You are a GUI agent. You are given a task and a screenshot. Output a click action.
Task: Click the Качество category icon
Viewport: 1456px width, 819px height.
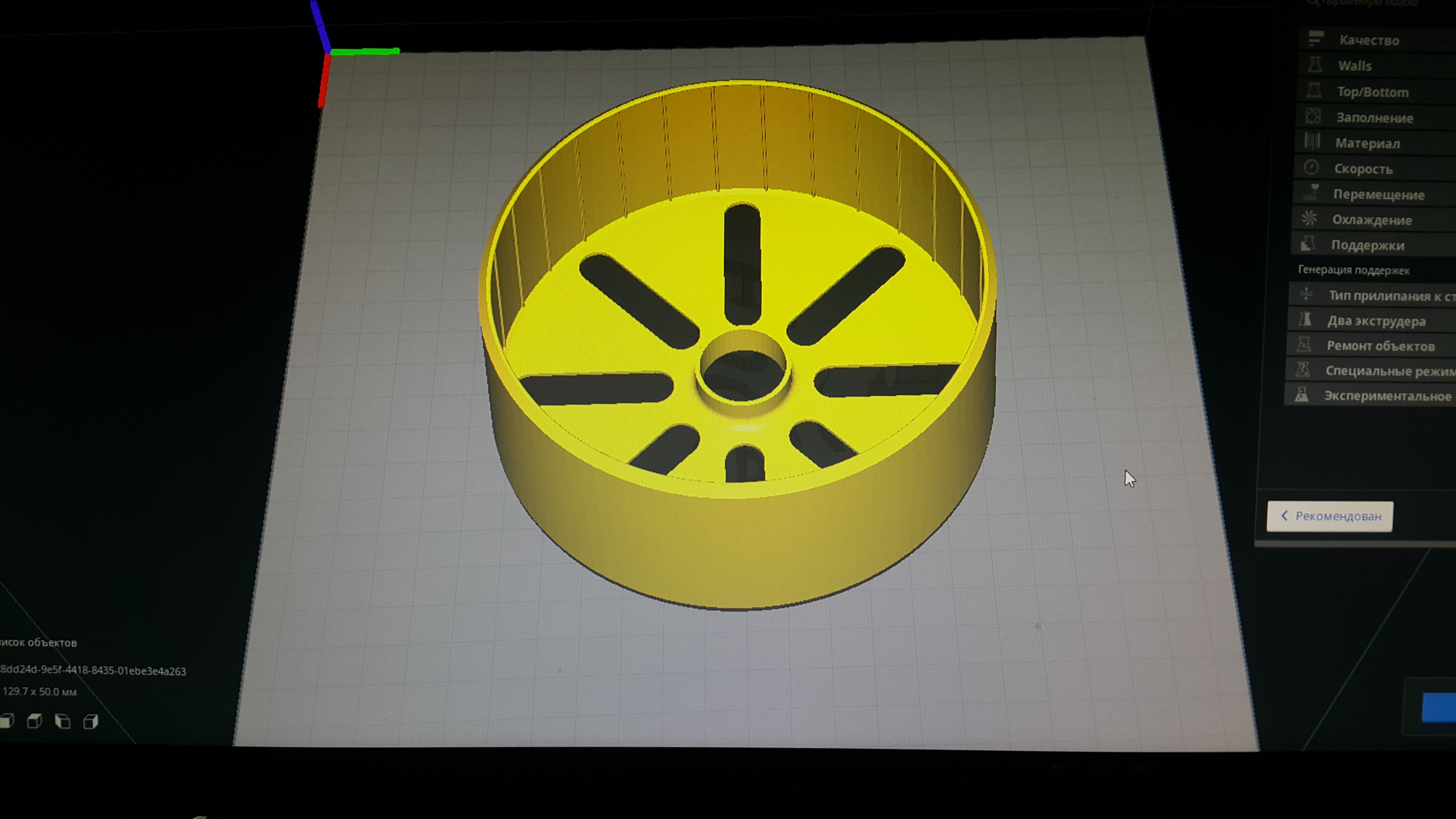[x=1316, y=38]
